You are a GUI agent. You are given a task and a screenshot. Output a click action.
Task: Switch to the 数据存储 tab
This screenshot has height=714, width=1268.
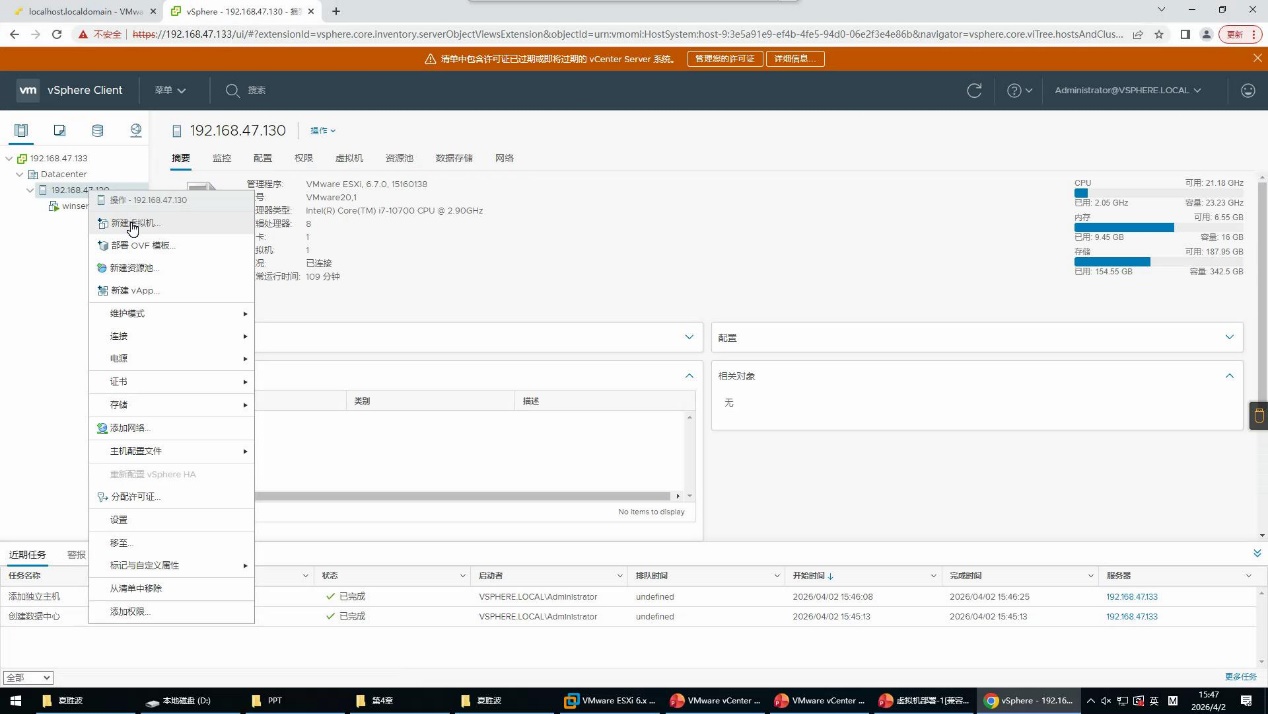point(454,158)
